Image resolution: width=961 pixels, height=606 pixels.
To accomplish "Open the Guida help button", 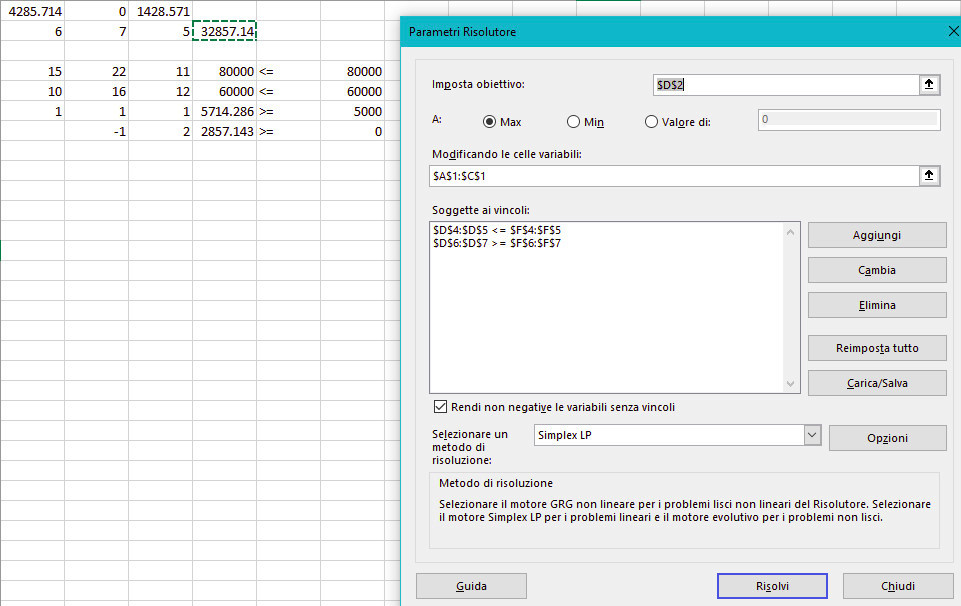I will 471,586.
